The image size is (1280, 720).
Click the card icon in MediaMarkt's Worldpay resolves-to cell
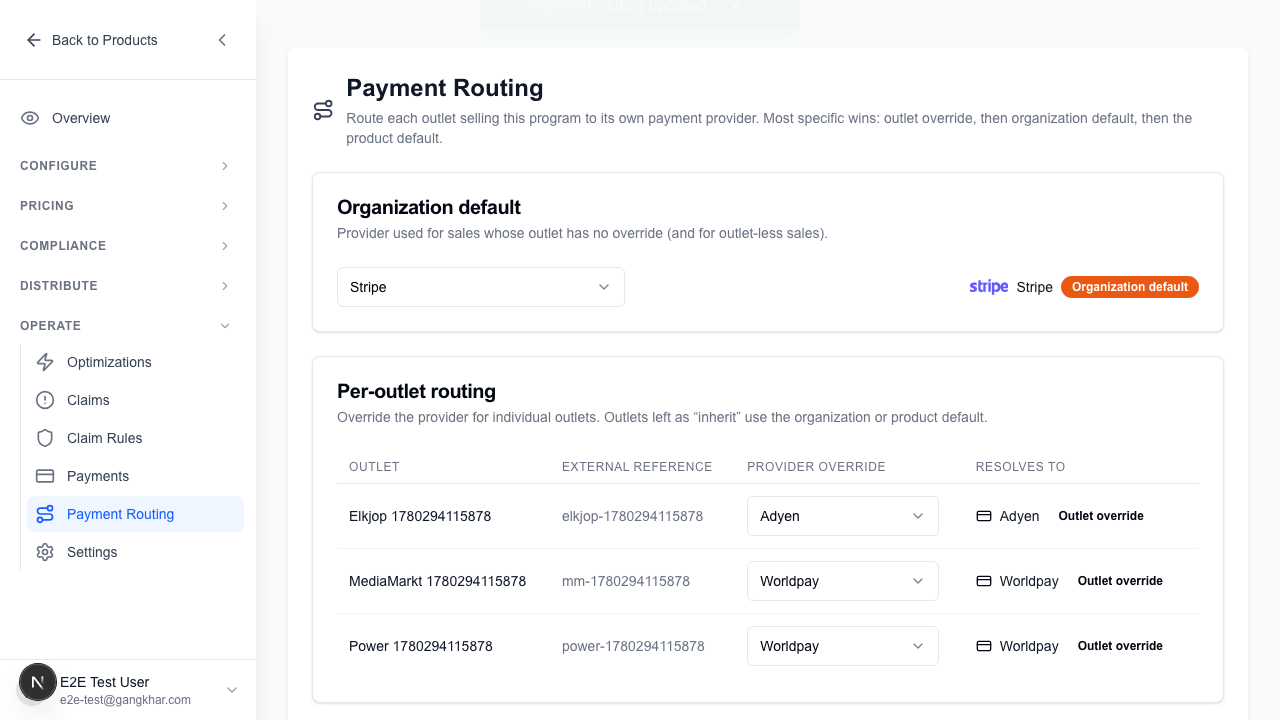tap(984, 581)
